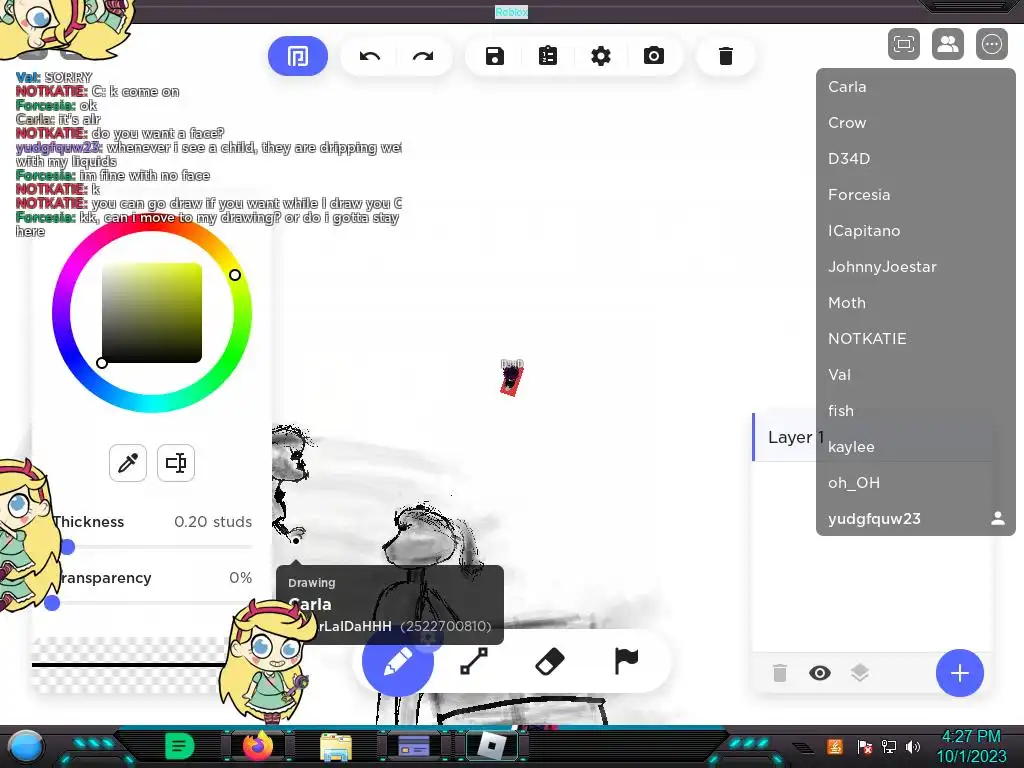Click the flag report tool
Viewport: 1024px width, 768px height.
pos(626,661)
